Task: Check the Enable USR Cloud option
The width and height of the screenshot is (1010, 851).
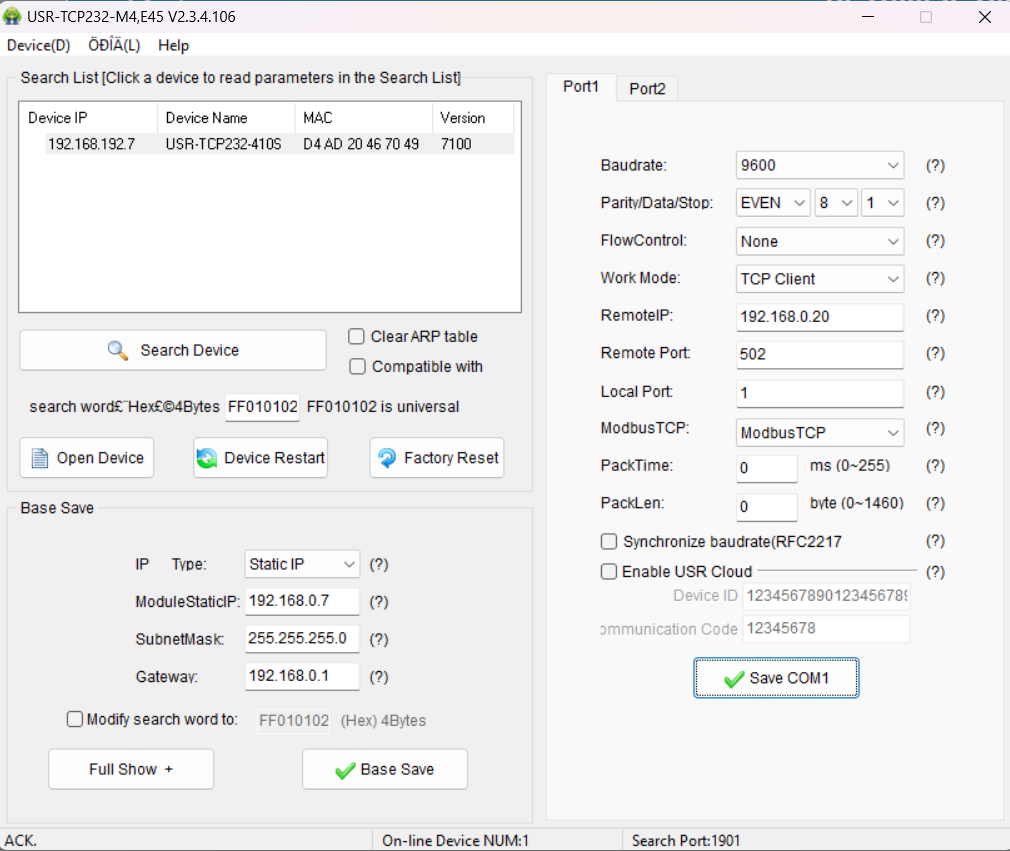Action: click(609, 572)
